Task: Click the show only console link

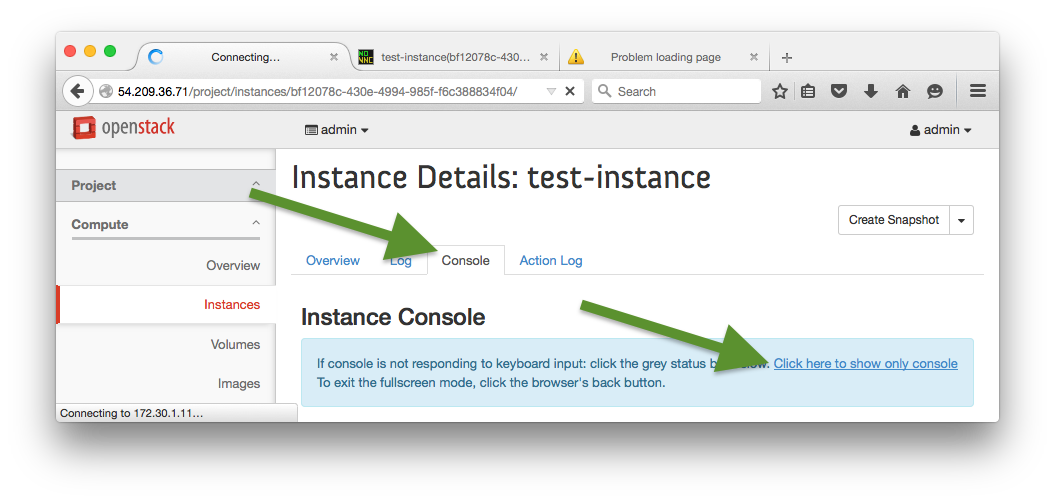Action: tap(865, 364)
